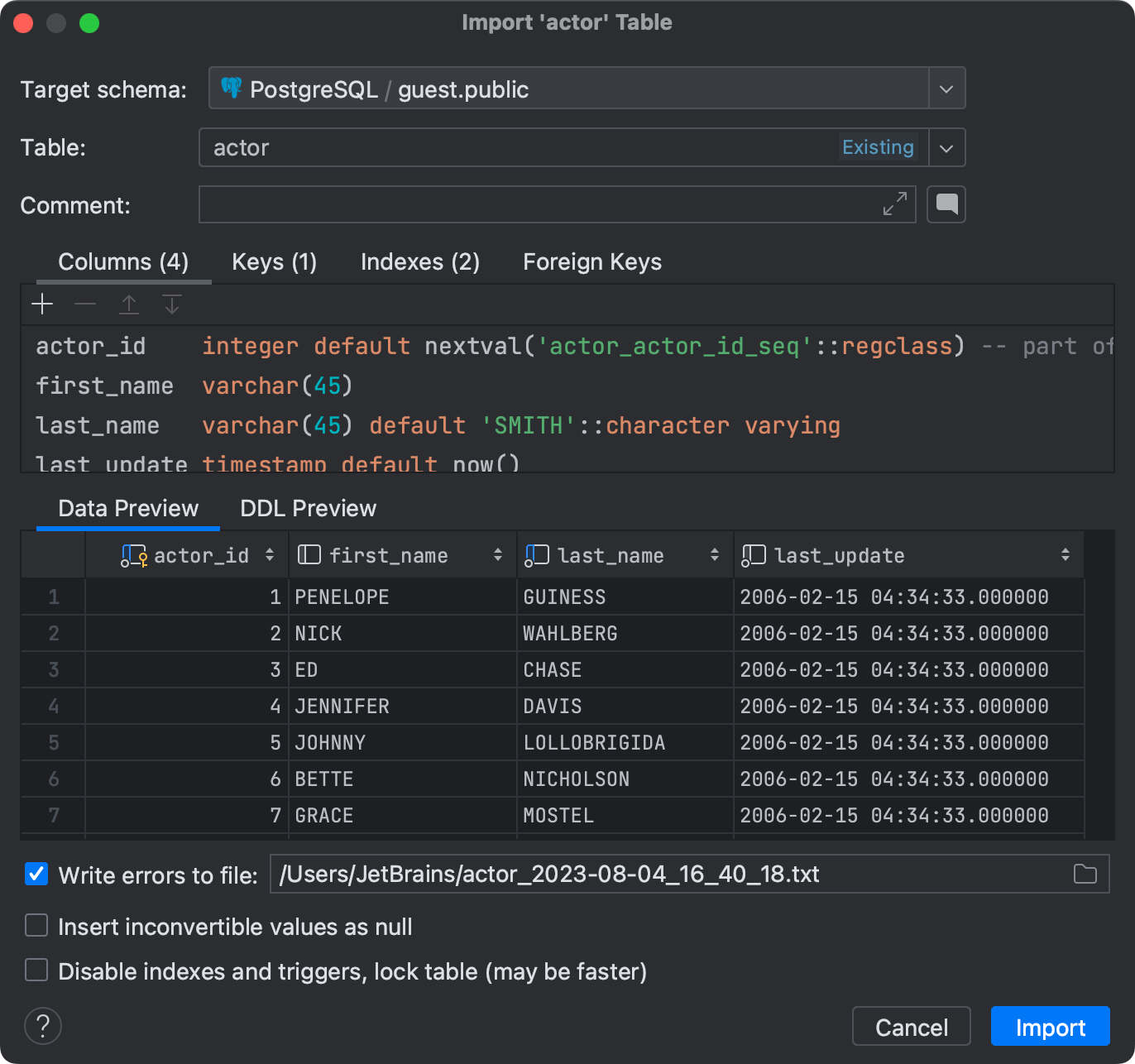The image size is (1135, 1064).
Task: Click the Import button
Action: click(x=1049, y=1026)
